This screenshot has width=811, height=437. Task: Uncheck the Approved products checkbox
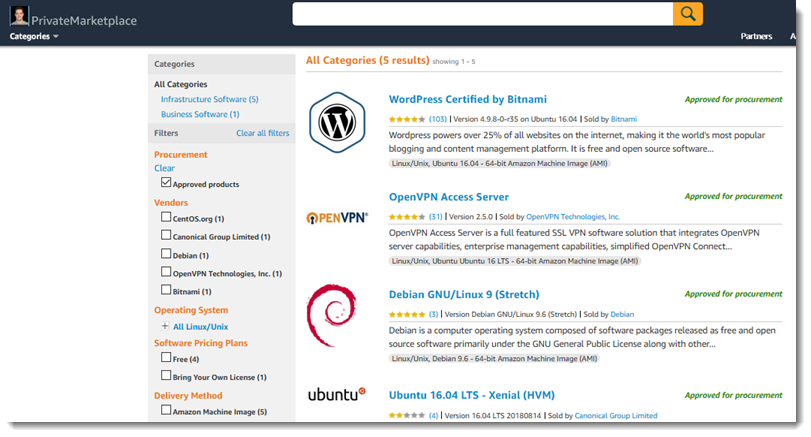click(x=166, y=182)
